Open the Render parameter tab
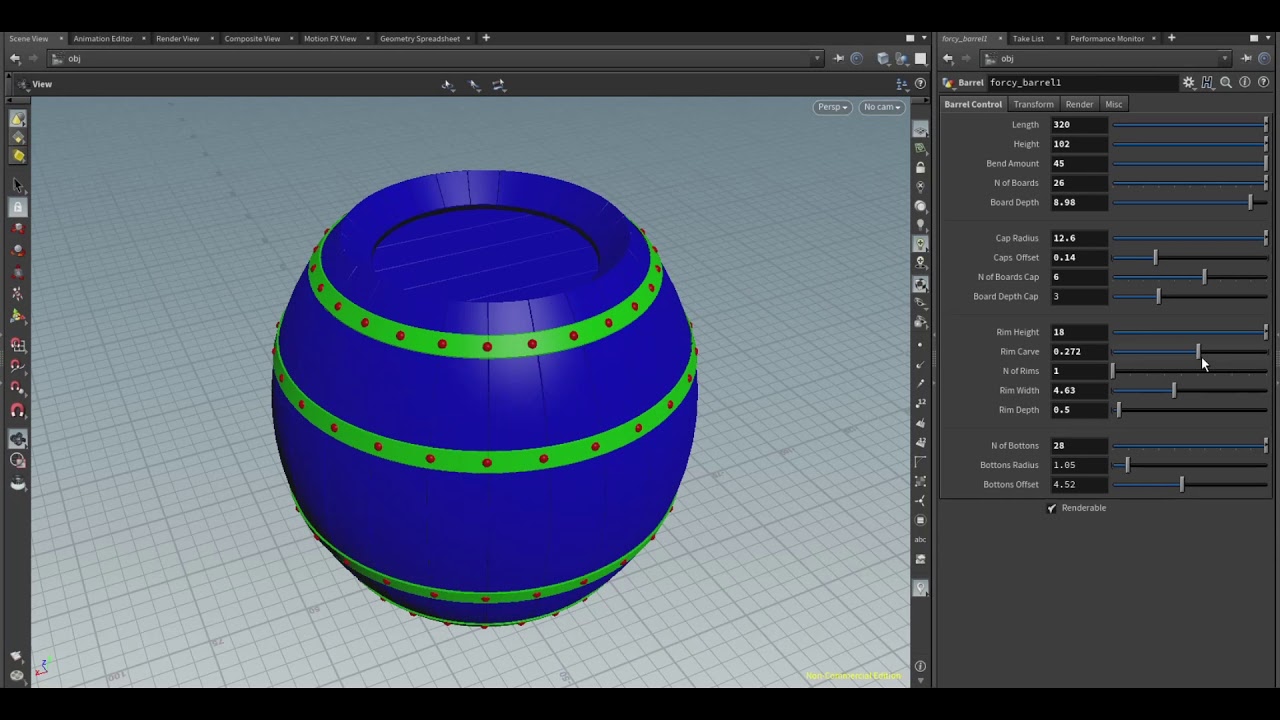This screenshot has height=720, width=1280. tap(1079, 104)
